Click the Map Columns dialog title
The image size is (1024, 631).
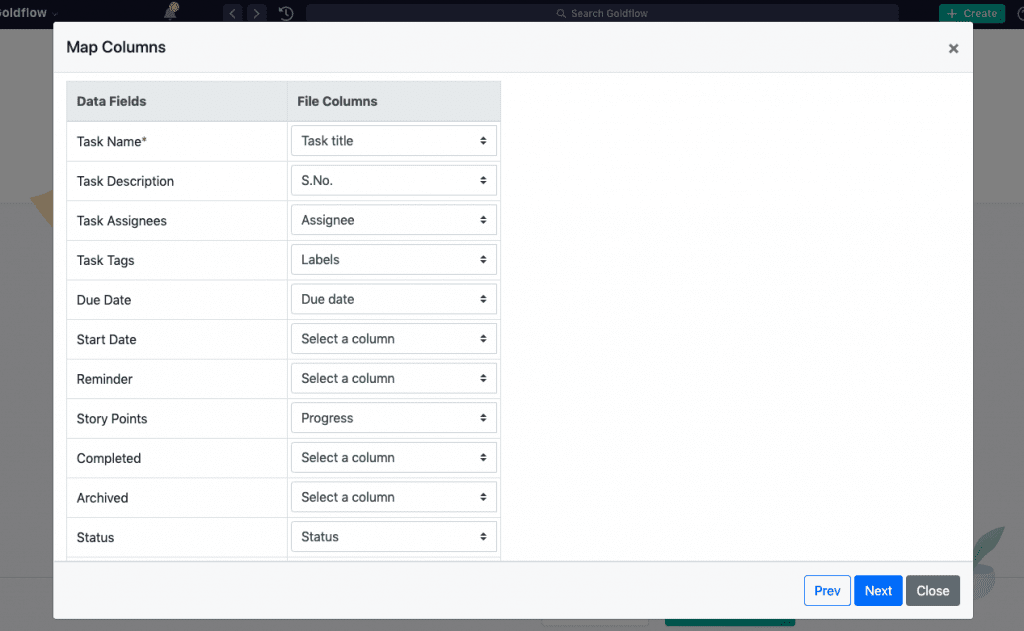point(116,47)
